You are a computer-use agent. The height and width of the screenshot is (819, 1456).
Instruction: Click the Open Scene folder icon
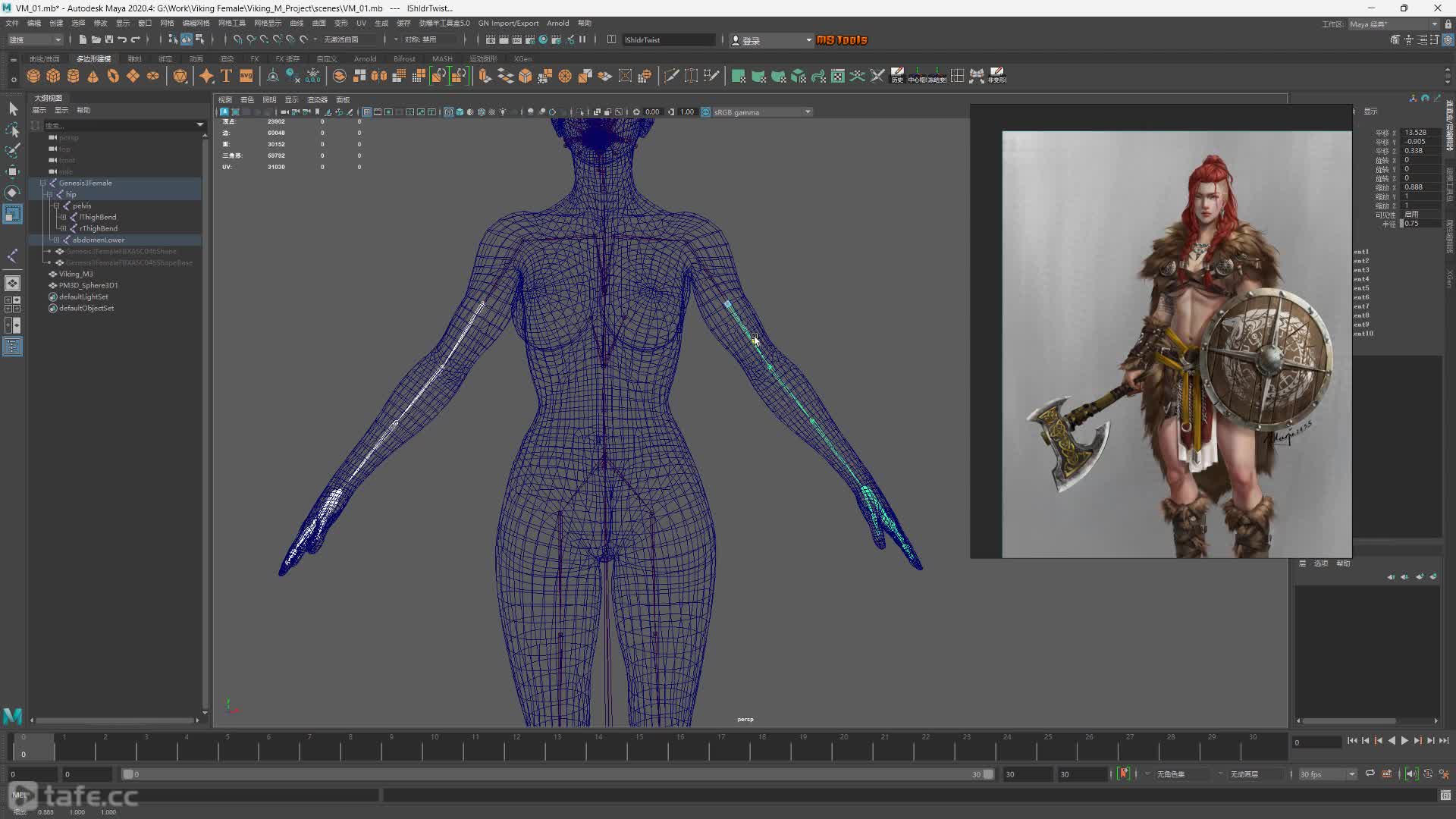[96, 39]
